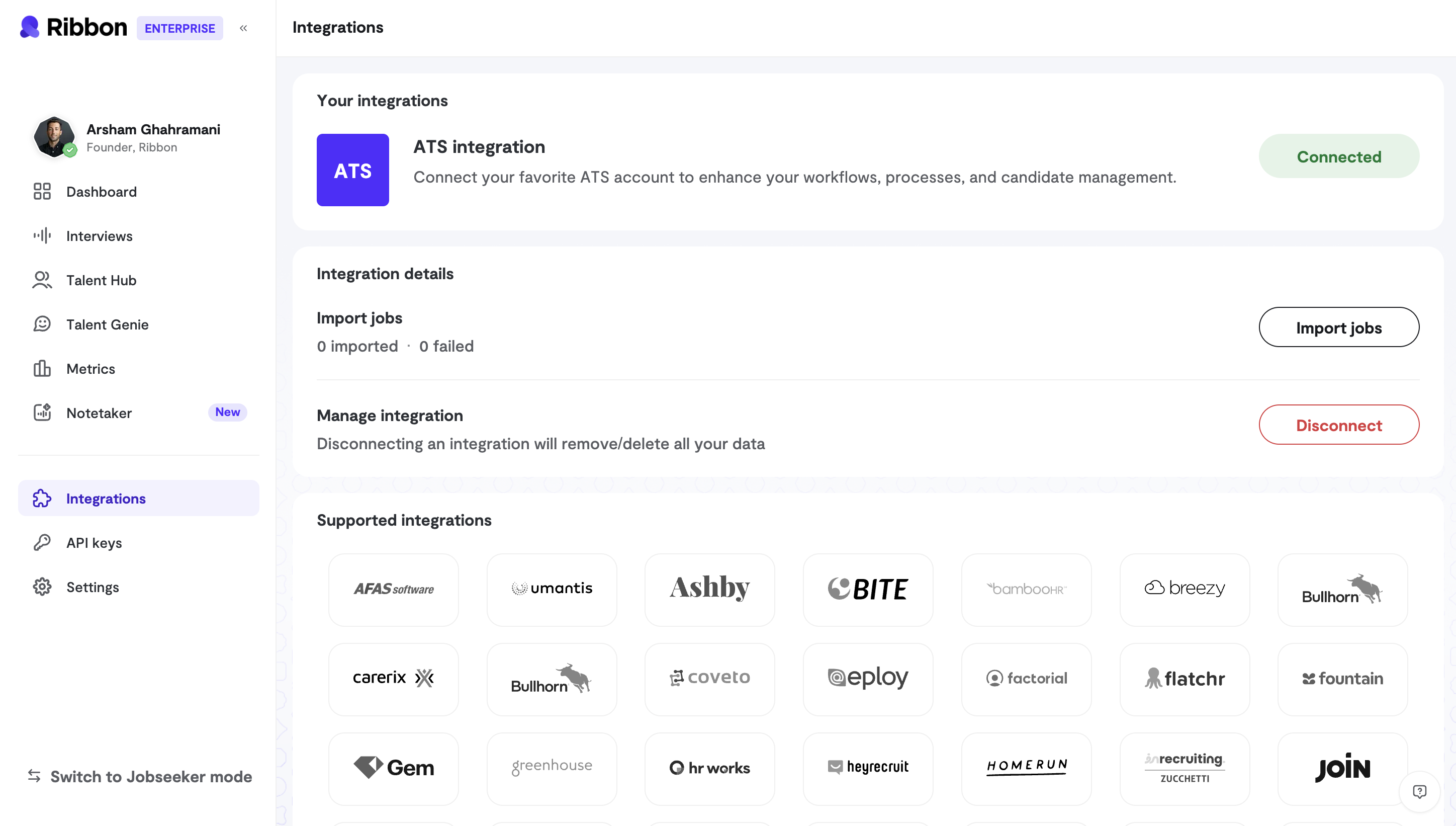Open the Dashboard page

(x=101, y=192)
